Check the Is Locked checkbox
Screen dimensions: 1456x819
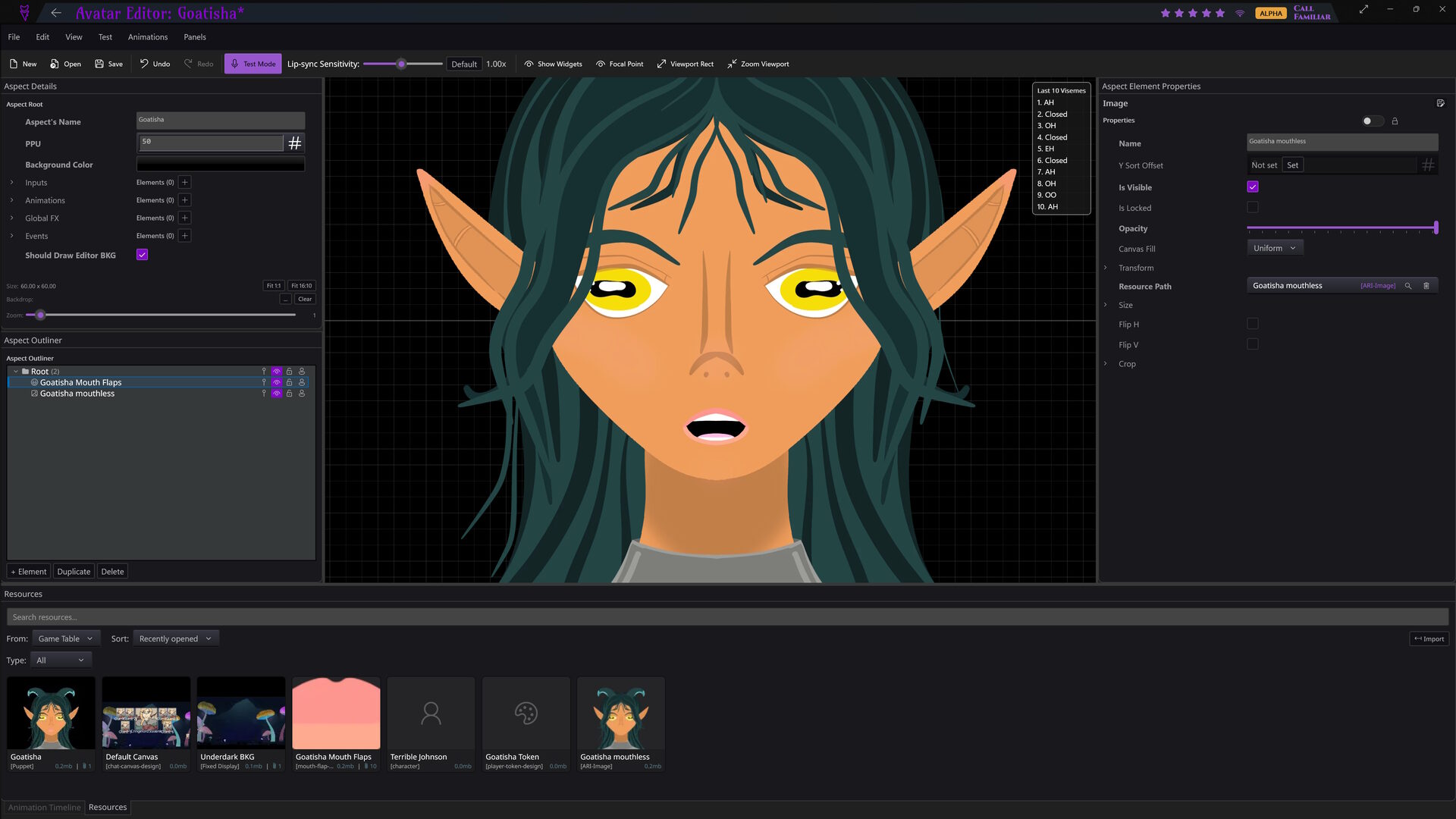tap(1253, 207)
